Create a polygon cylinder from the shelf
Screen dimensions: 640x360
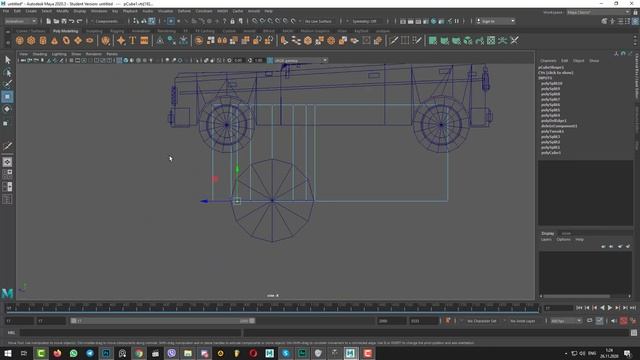(43, 40)
